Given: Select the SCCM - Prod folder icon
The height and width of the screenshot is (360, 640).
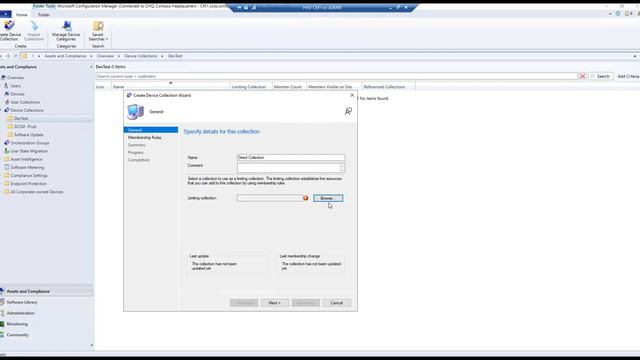Looking at the screenshot, I should point(10,127).
